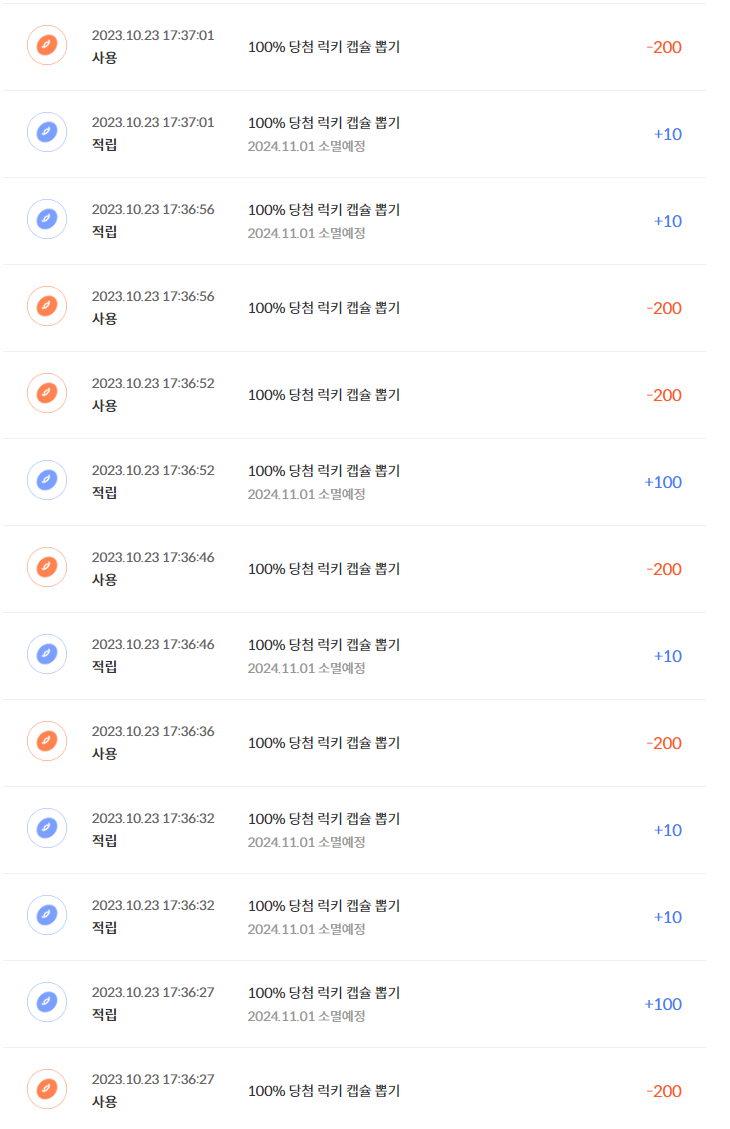Click the orange usage icon at 17:37:01
The width and height of the screenshot is (730, 1129).
[x=47, y=45]
